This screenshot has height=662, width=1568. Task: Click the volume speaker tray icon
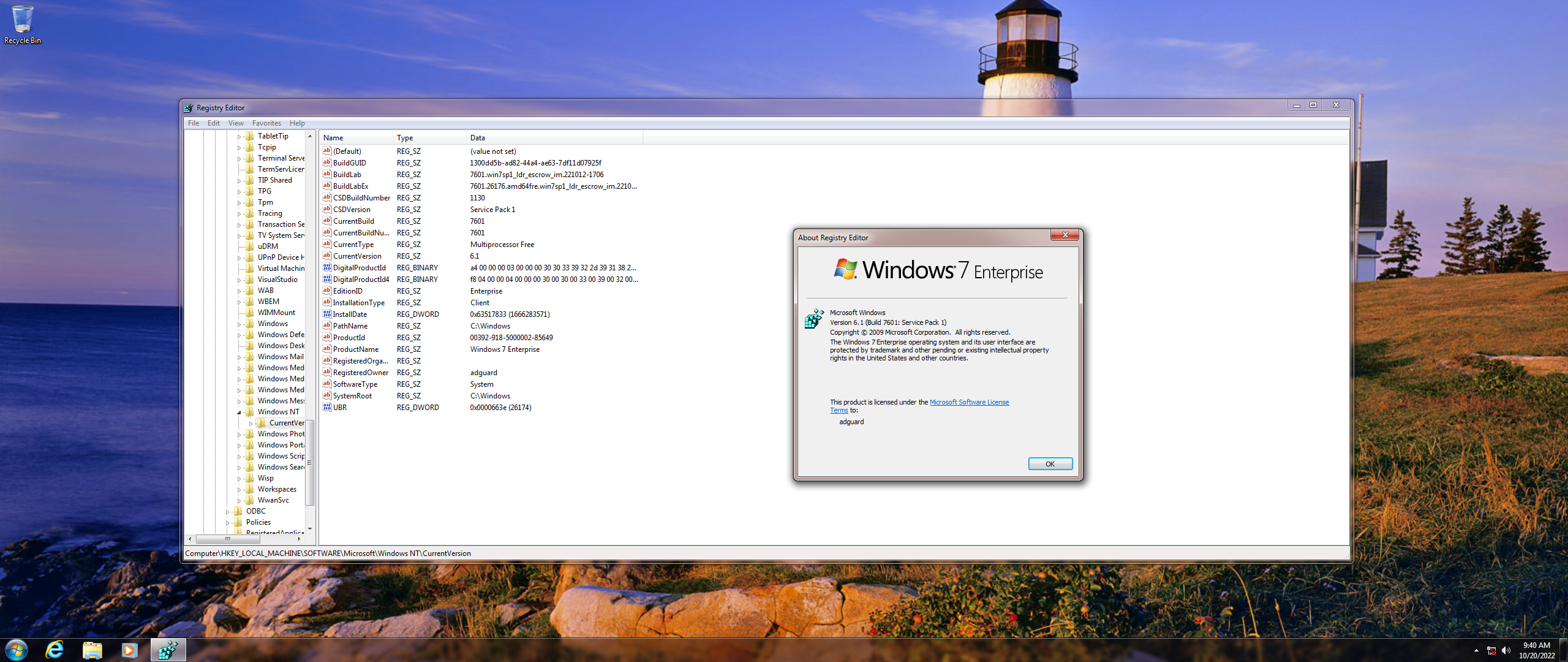(x=1506, y=650)
